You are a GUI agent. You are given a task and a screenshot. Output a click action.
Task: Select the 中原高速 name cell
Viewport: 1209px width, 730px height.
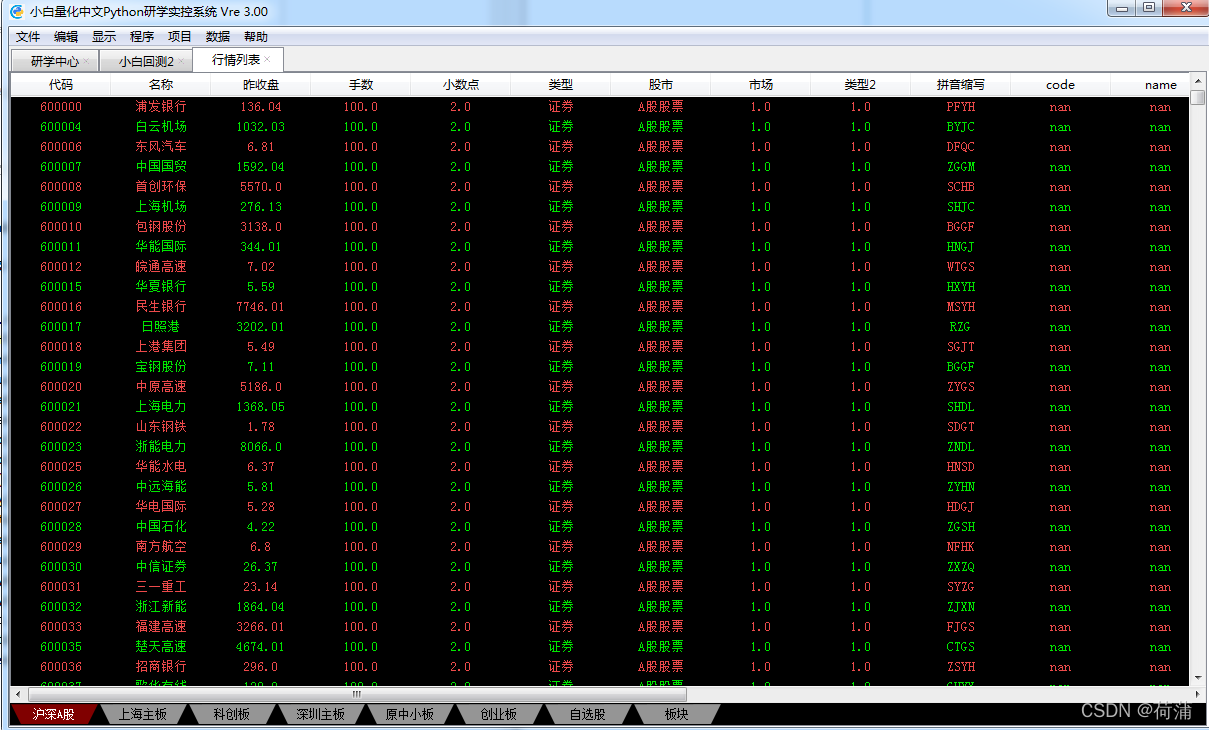pos(161,387)
